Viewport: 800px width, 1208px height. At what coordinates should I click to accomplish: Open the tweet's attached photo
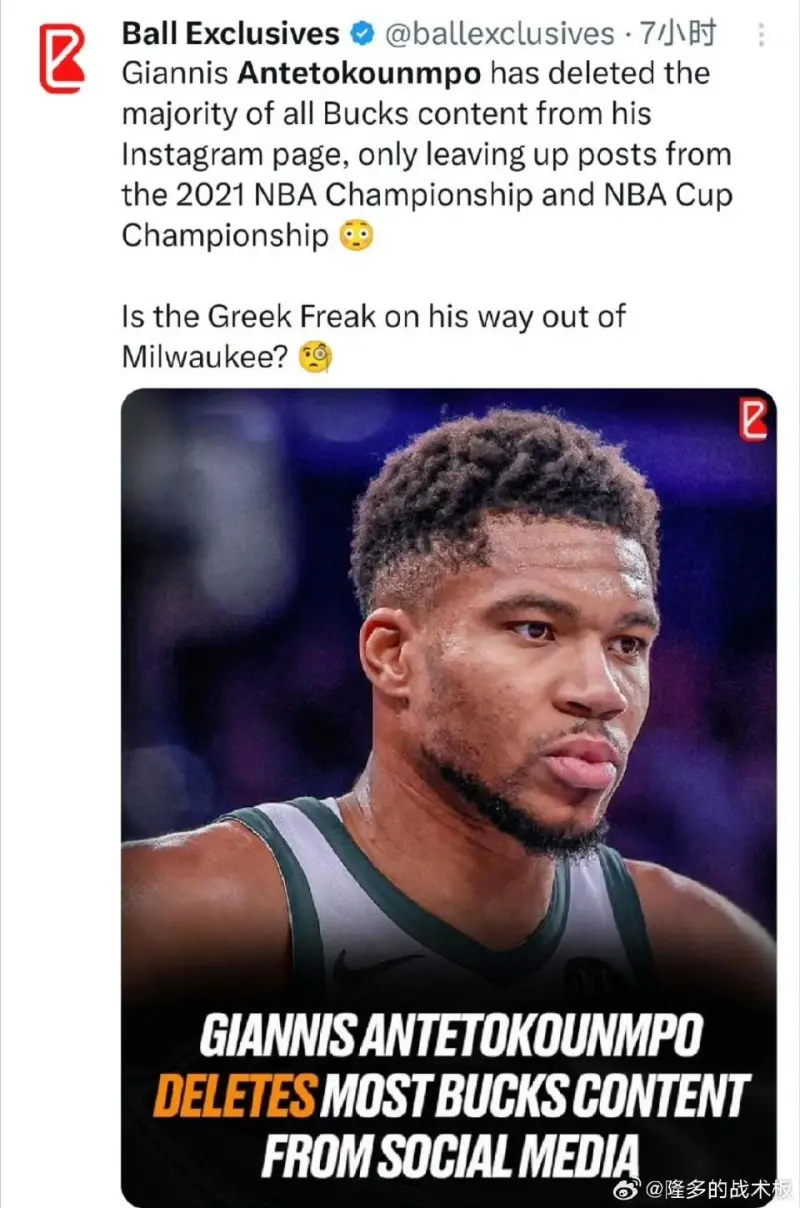448,700
